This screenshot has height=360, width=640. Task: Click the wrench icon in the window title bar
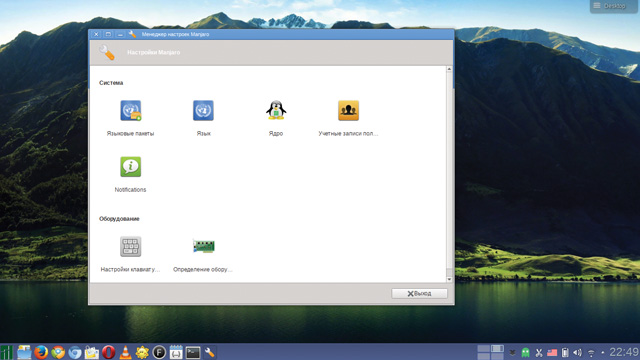click(132, 34)
